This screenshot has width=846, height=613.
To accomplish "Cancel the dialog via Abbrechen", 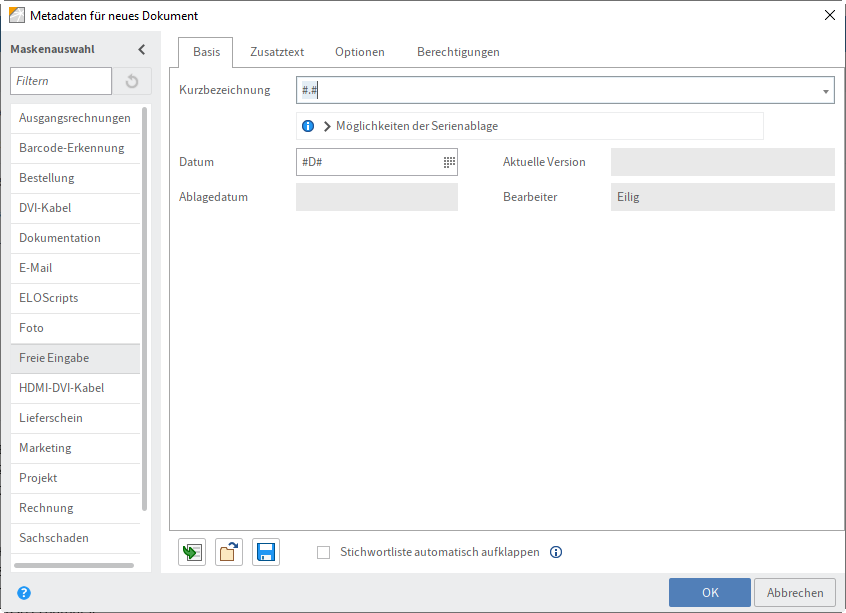I will pos(795,592).
